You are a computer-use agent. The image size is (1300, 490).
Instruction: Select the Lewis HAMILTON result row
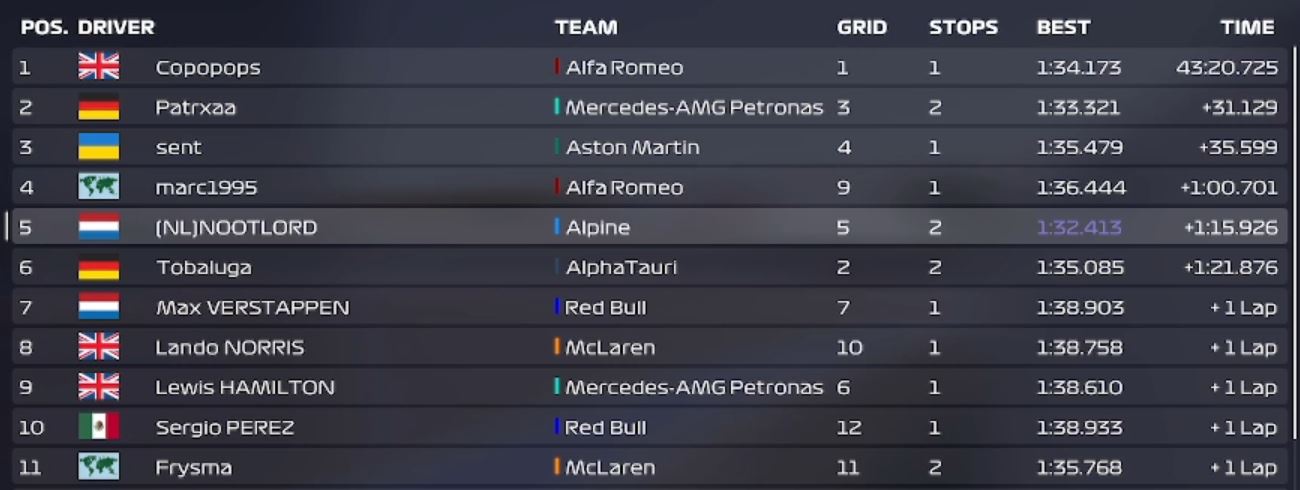point(649,387)
